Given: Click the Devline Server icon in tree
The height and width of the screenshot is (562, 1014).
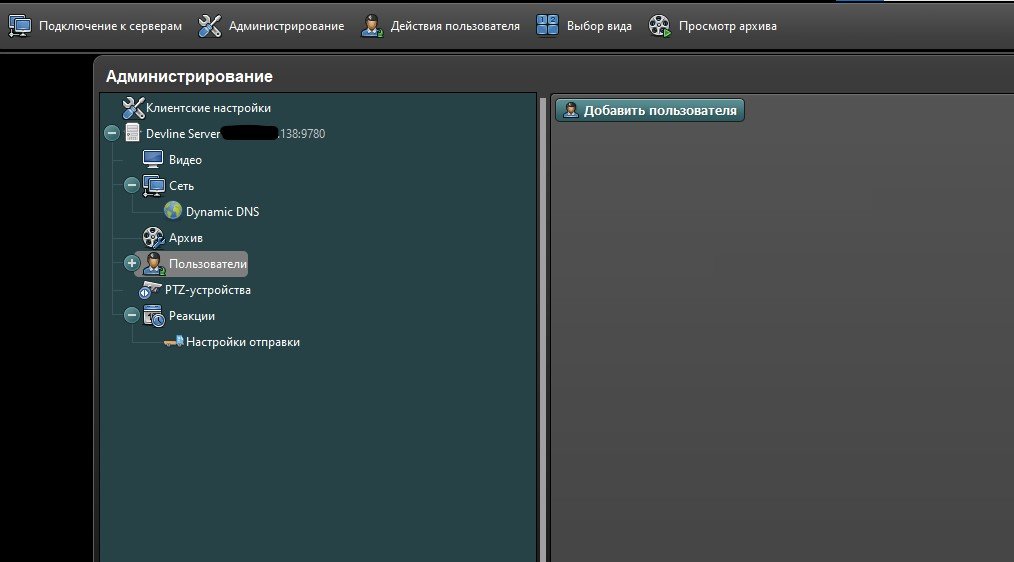Looking at the screenshot, I should [133, 134].
